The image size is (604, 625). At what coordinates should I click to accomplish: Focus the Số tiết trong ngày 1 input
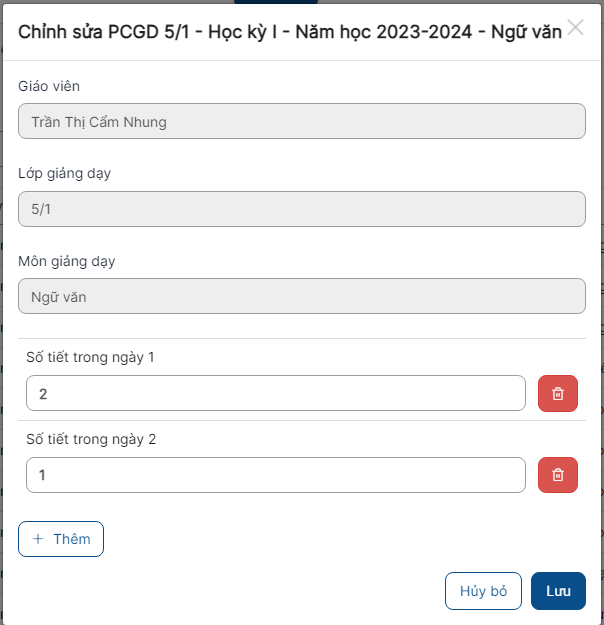point(275,394)
